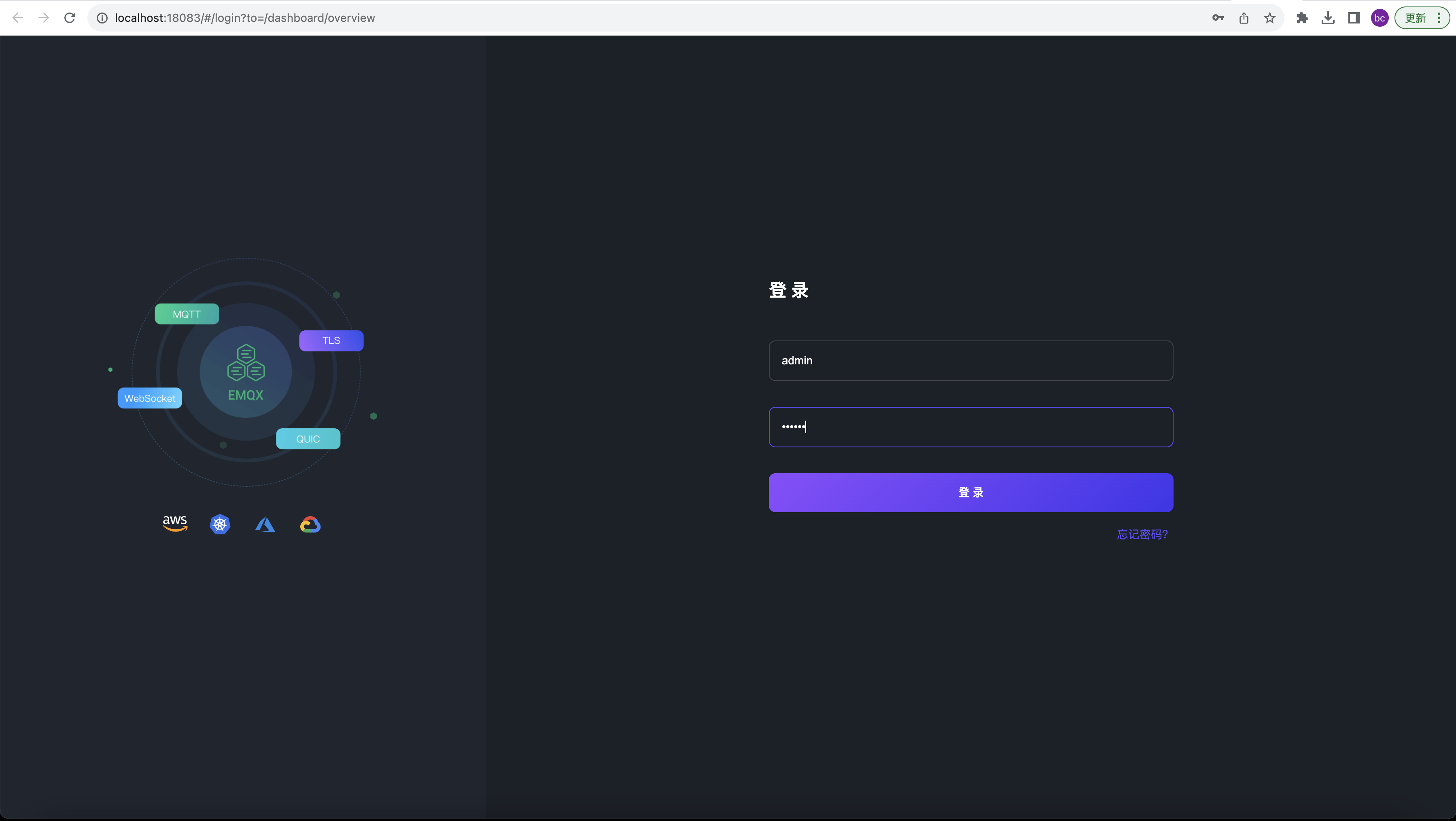Click the Kubernetes wheel logo icon
Image resolution: width=1456 pixels, height=821 pixels.
coord(220,524)
